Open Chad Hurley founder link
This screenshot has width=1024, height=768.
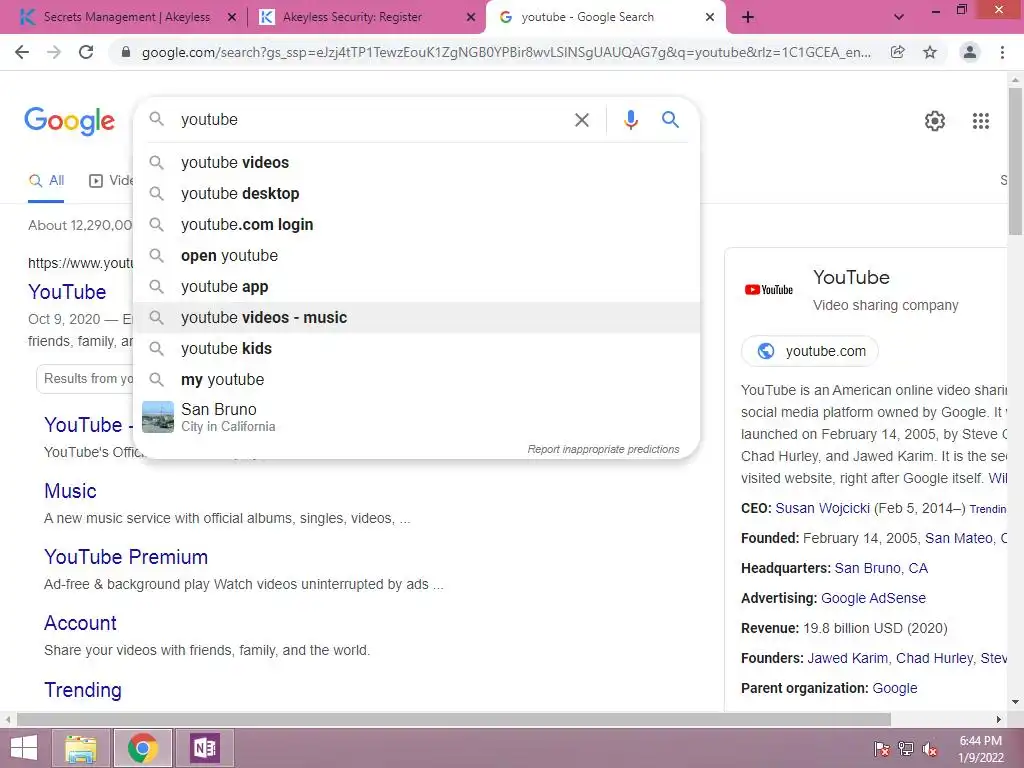click(935, 659)
